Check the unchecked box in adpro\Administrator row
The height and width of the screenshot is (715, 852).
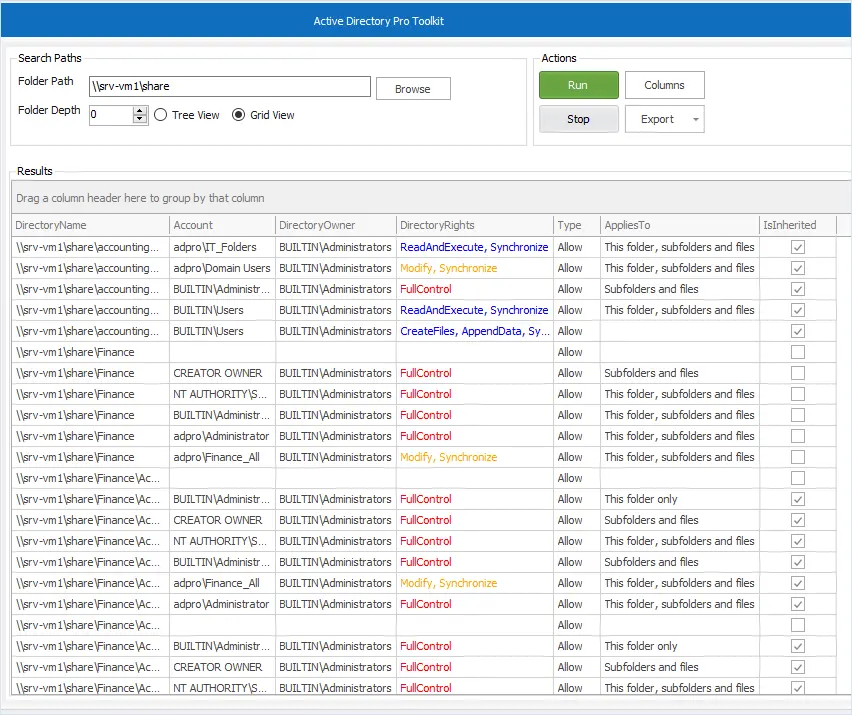tap(798, 436)
